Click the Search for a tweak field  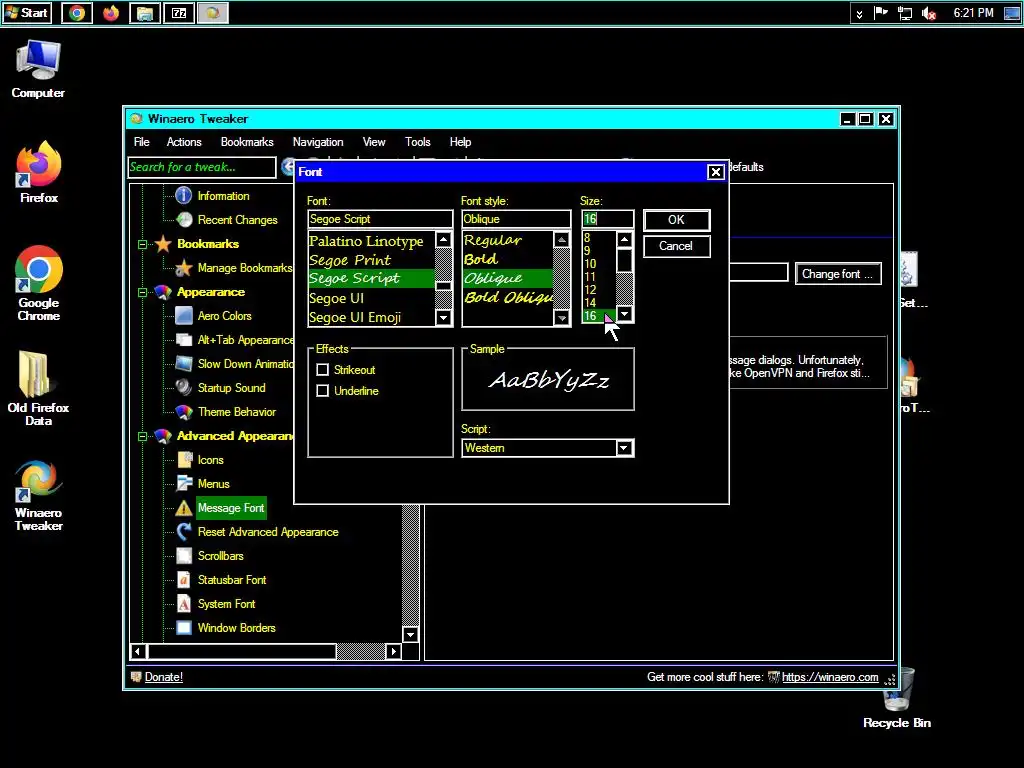pyautogui.click(x=202, y=167)
